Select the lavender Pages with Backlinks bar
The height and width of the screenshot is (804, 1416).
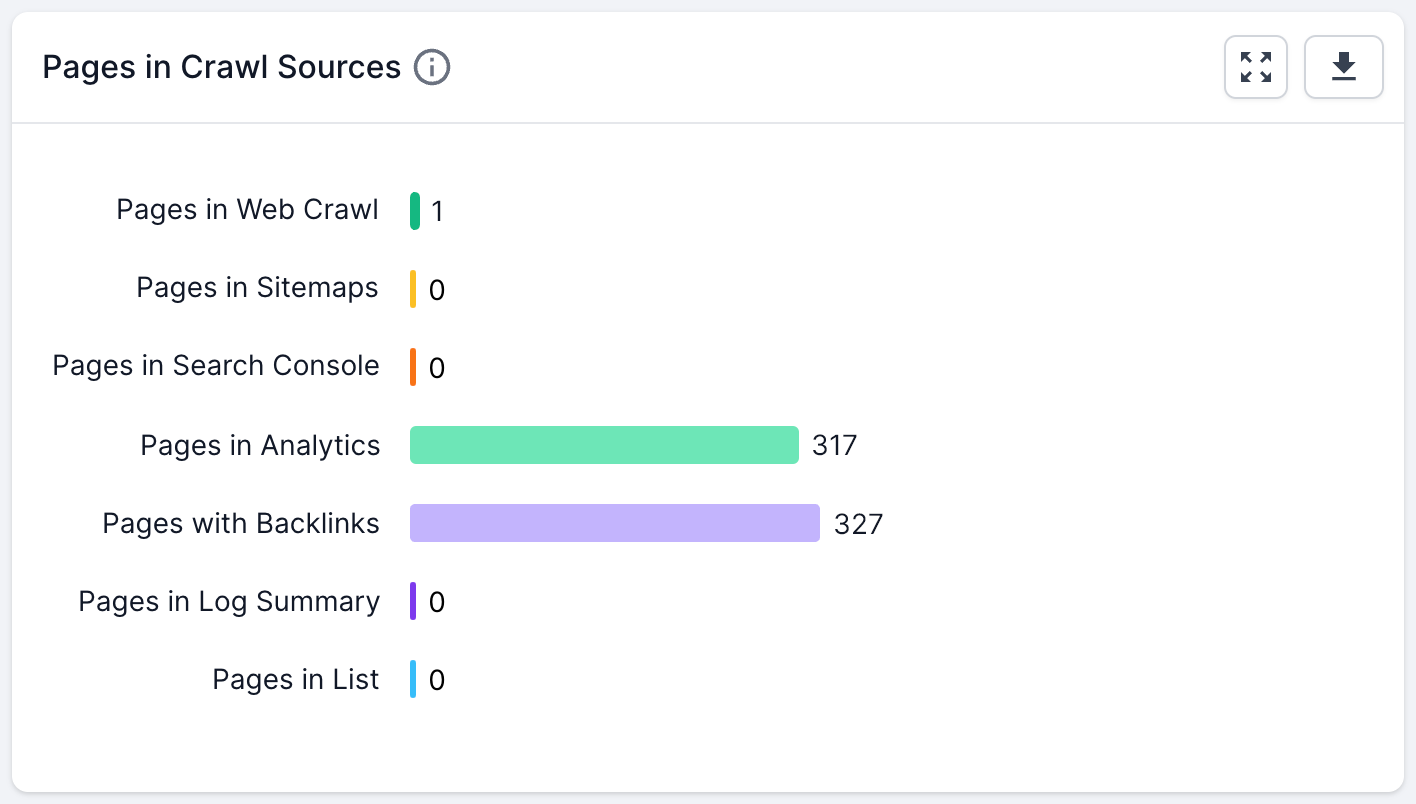tap(614, 523)
